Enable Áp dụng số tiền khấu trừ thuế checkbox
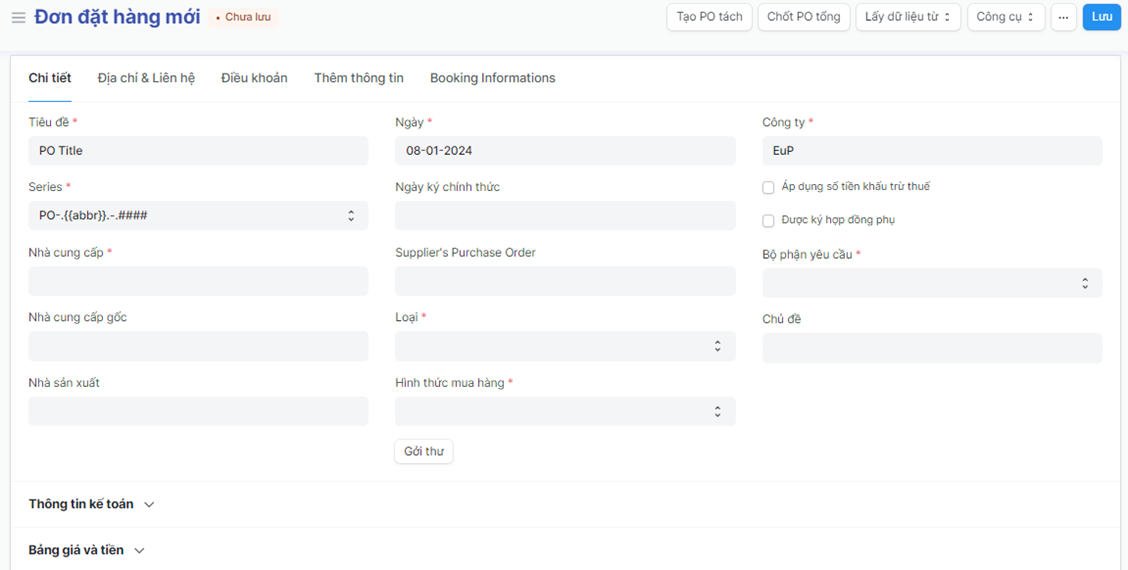This screenshot has width=1128, height=570. [768, 187]
